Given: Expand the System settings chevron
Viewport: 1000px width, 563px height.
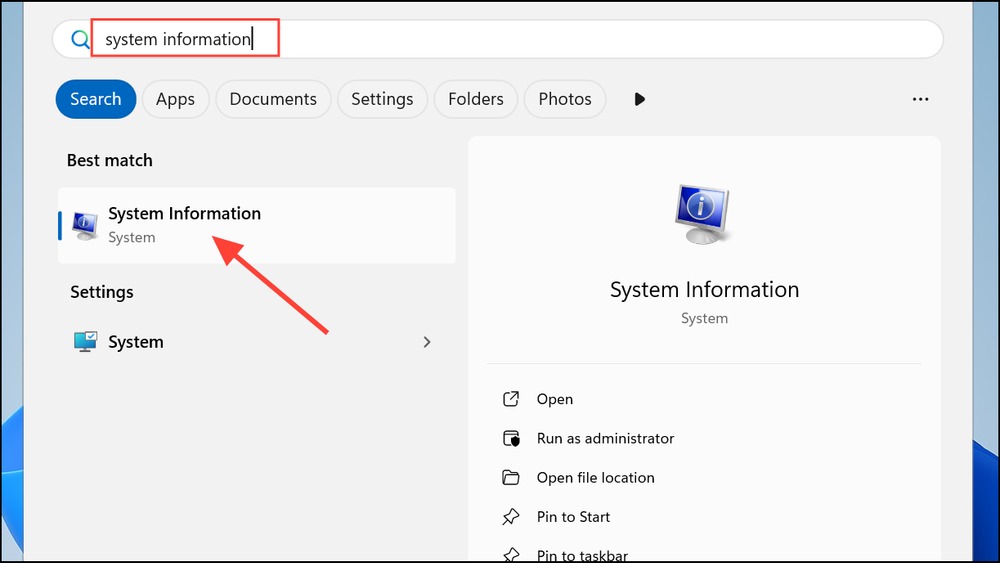Looking at the screenshot, I should point(427,342).
